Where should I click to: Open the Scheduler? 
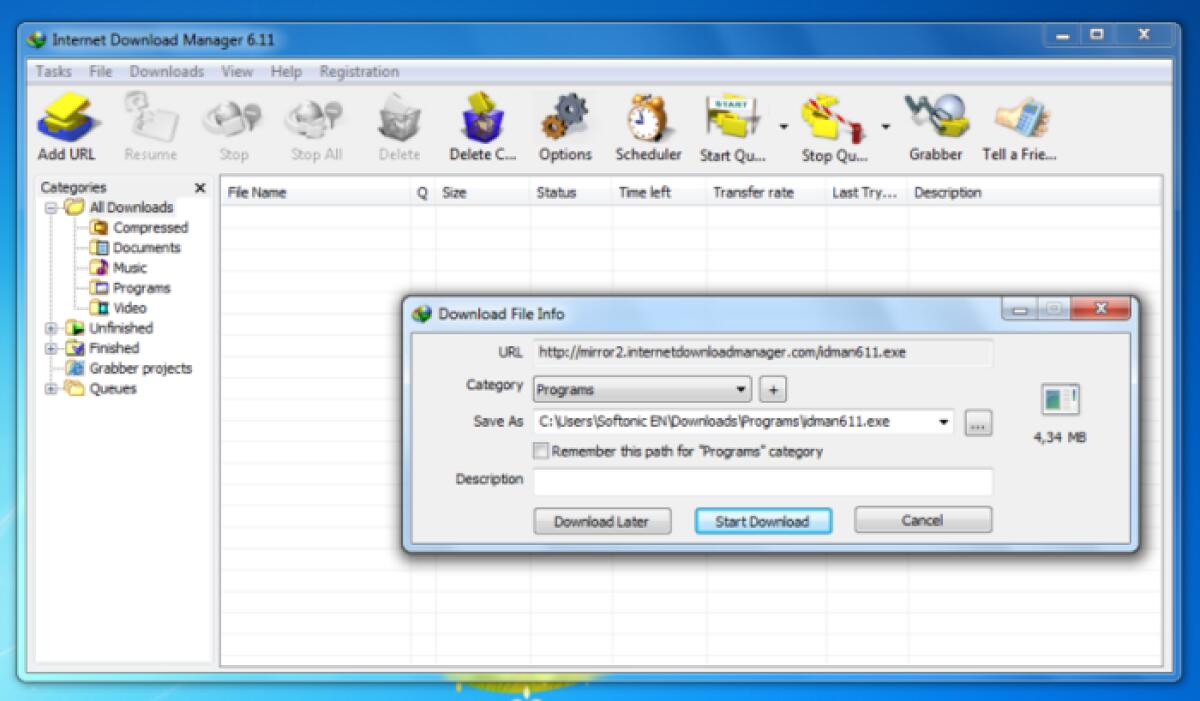647,120
